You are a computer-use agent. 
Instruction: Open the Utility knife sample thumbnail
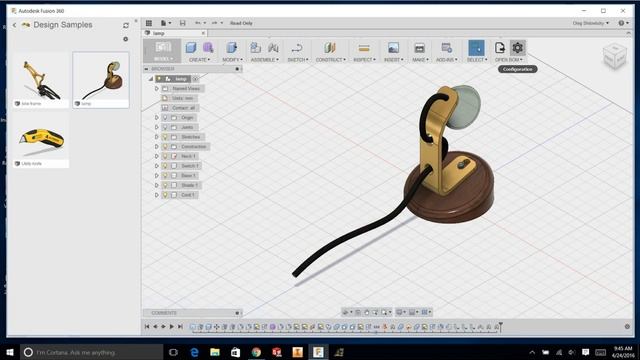tap(41, 140)
